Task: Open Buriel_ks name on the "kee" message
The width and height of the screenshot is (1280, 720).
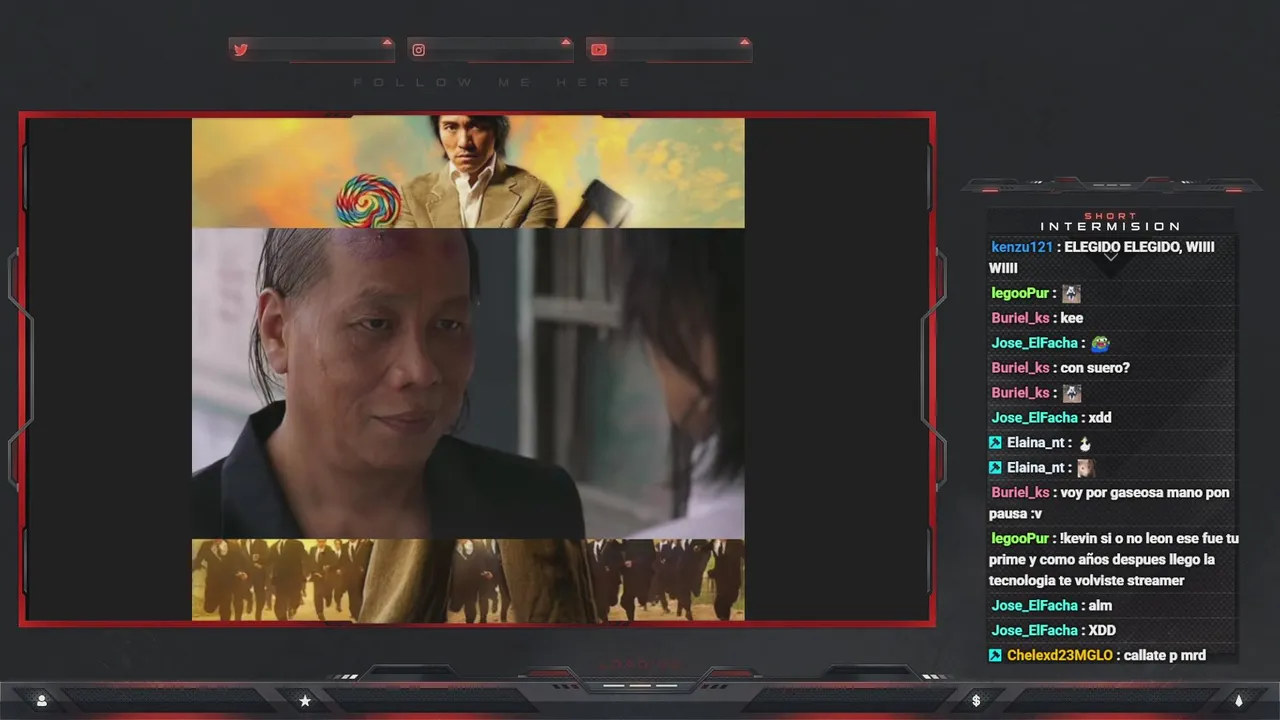Action: [x=1020, y=318]
